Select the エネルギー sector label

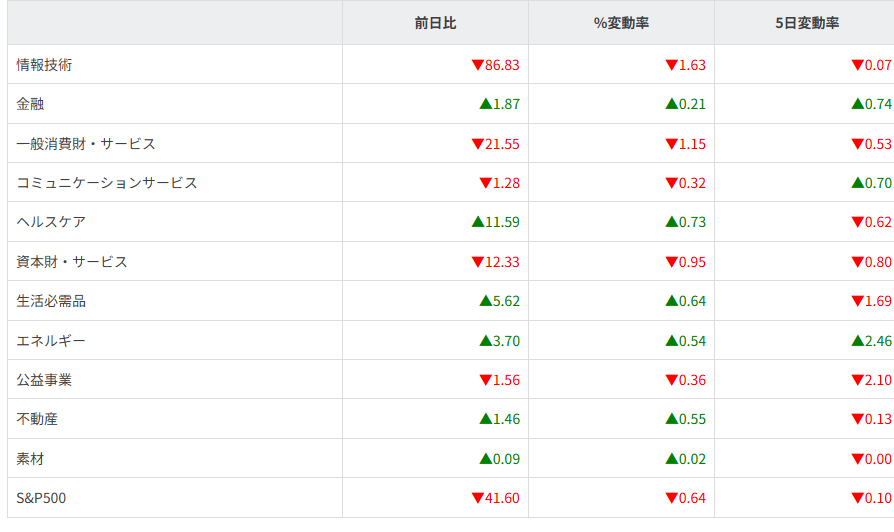click(51, 341)
